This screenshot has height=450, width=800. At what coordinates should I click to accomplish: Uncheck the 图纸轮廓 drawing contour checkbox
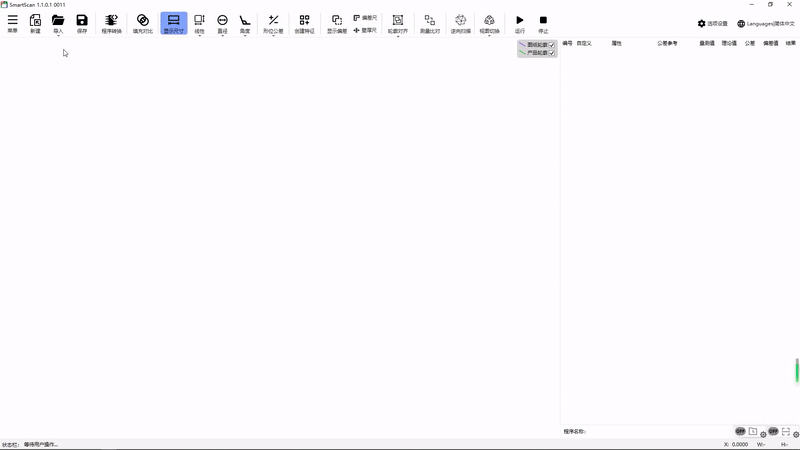pyautogui.click(x=552, y=45)
